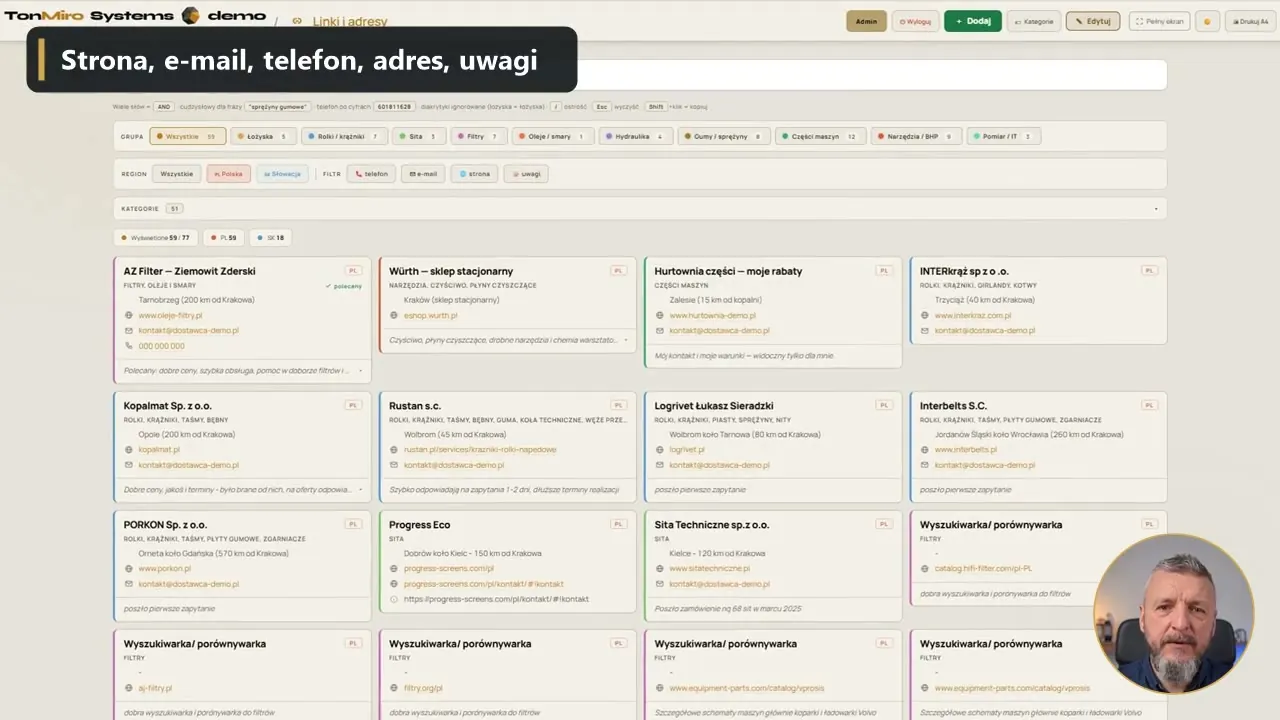
Task: Switch to the Części maszyn group tab
Action: click(821, 137)
